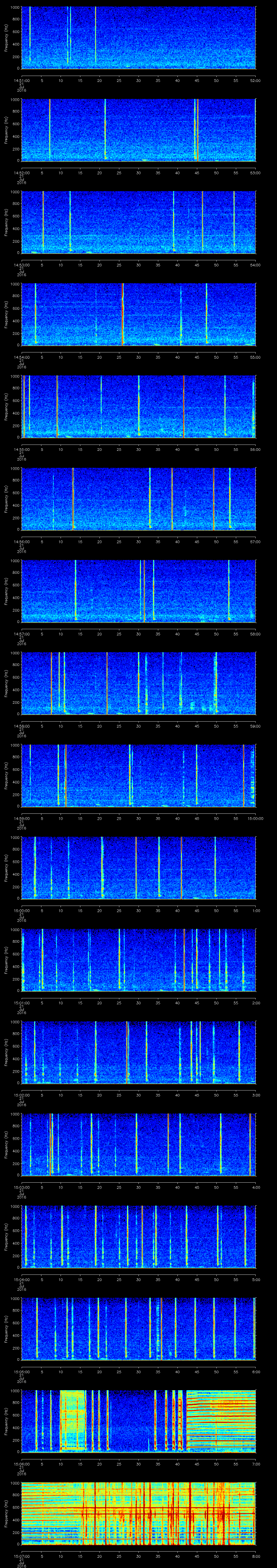
Task: Select the spectrogram panel starting at 15:04:00
Action: pyautogui.click(x=139, y=1237)
